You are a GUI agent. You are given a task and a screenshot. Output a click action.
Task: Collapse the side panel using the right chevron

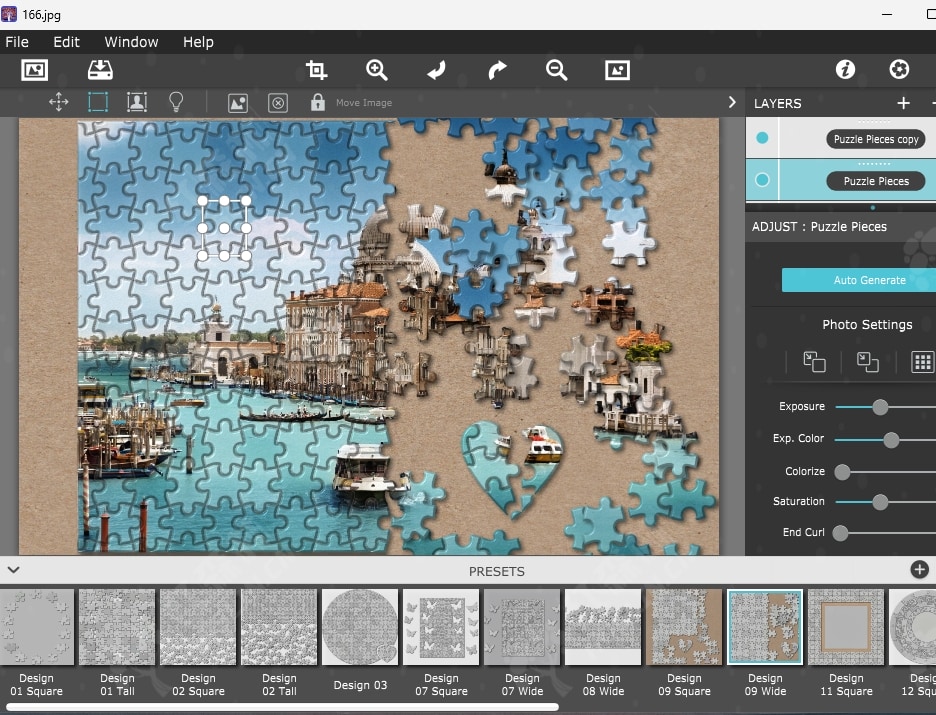tap(732, 102)
